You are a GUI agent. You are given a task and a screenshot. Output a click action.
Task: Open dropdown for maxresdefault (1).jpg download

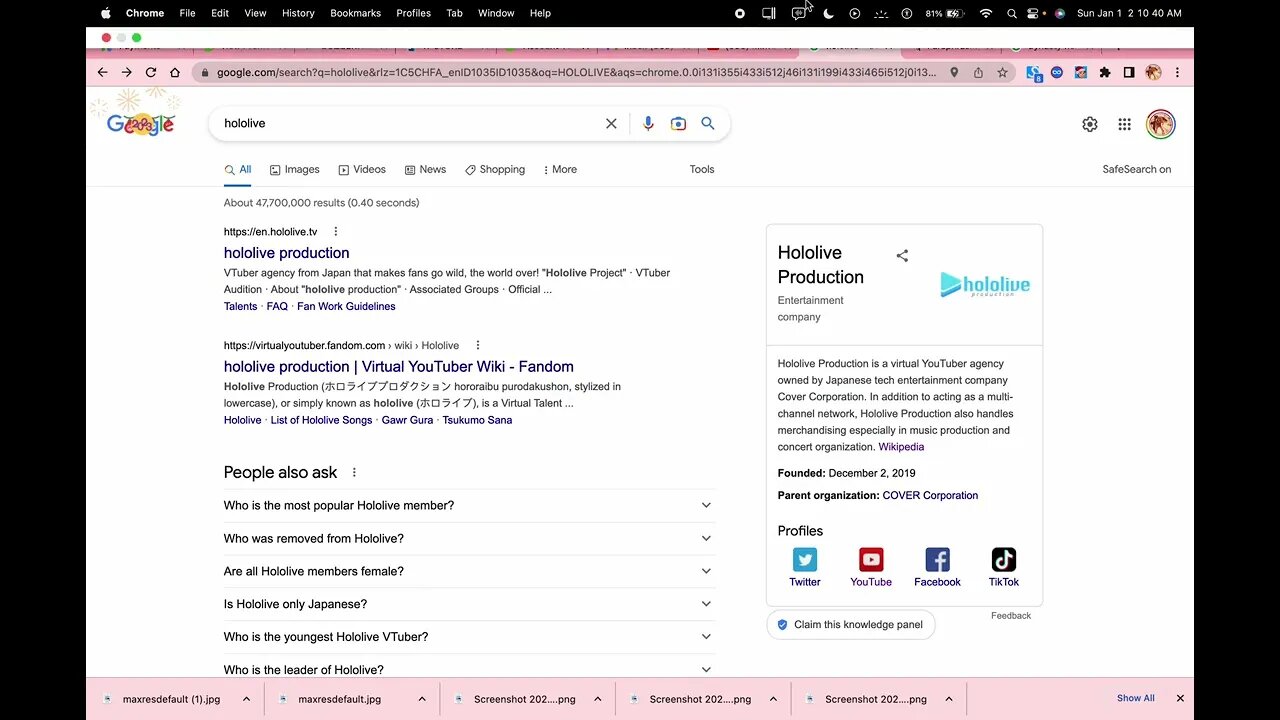pyautogui.click(x=246, y=699)
